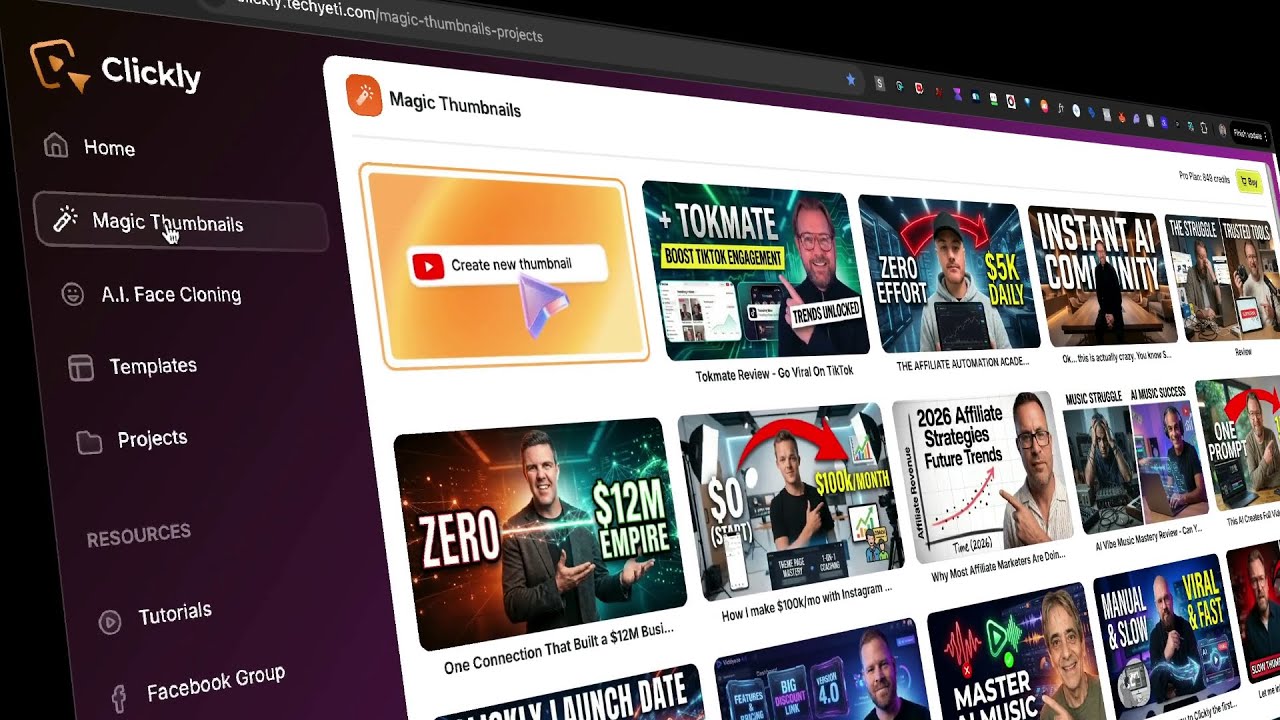Click the Home house icon in sidebar
This screenshot has height=720, width=1280.
click(56, 146)
